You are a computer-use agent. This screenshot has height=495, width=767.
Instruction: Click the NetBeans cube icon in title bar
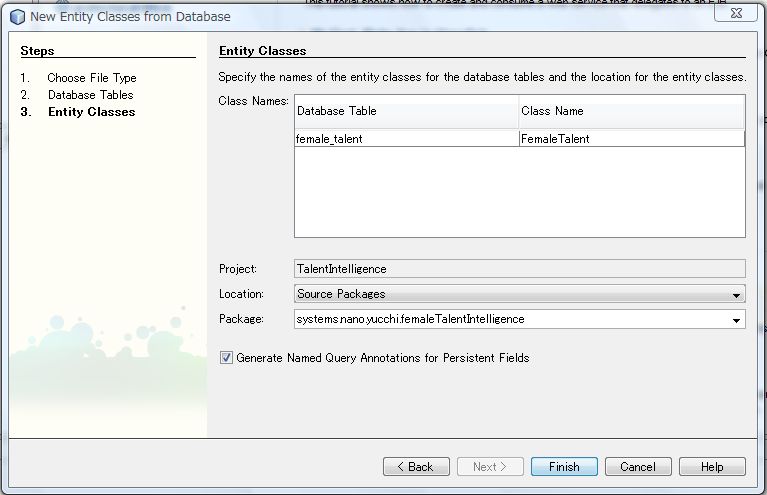tap(17, 16)
